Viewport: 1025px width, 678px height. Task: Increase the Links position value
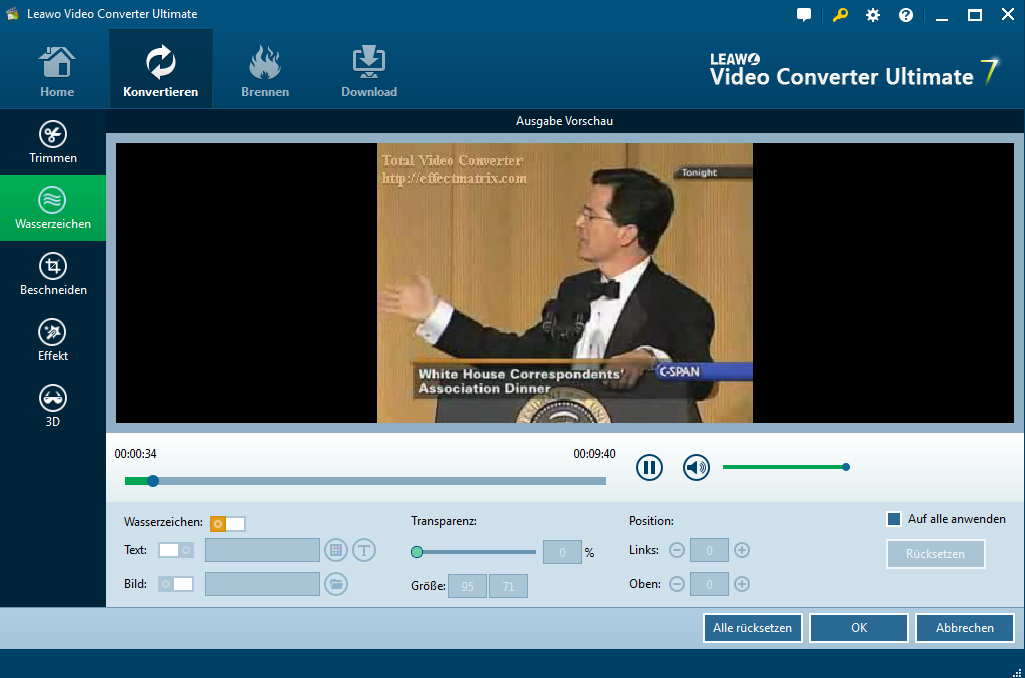pyautogui.click(x=742, y=550)
